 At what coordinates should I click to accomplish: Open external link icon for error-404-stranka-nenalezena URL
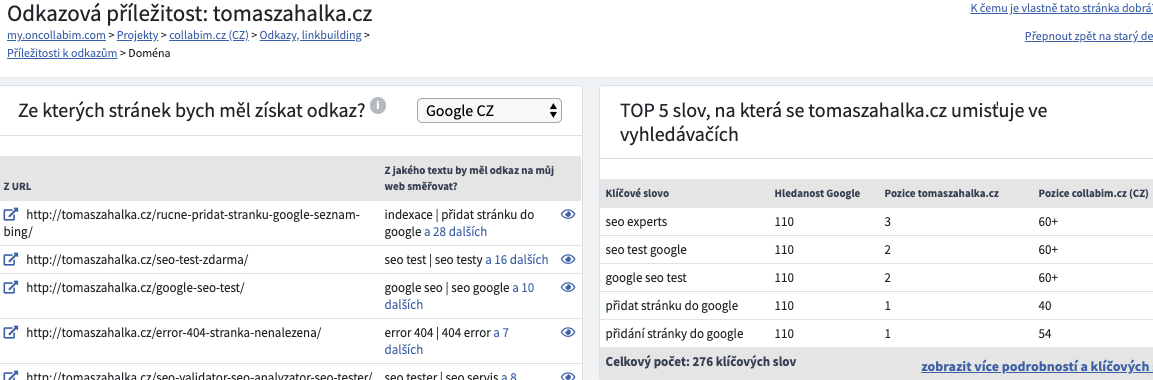click(x=10, y=332)
